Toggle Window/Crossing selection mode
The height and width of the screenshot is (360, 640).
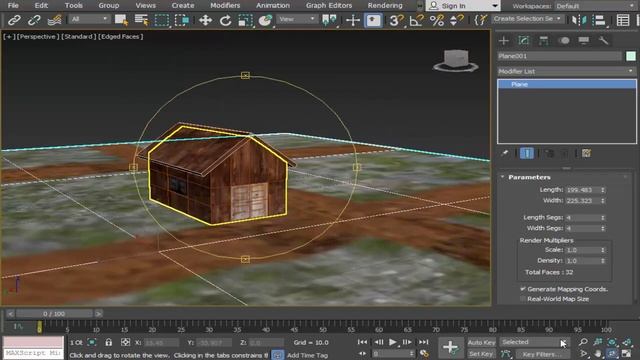(x=182, y=20)
